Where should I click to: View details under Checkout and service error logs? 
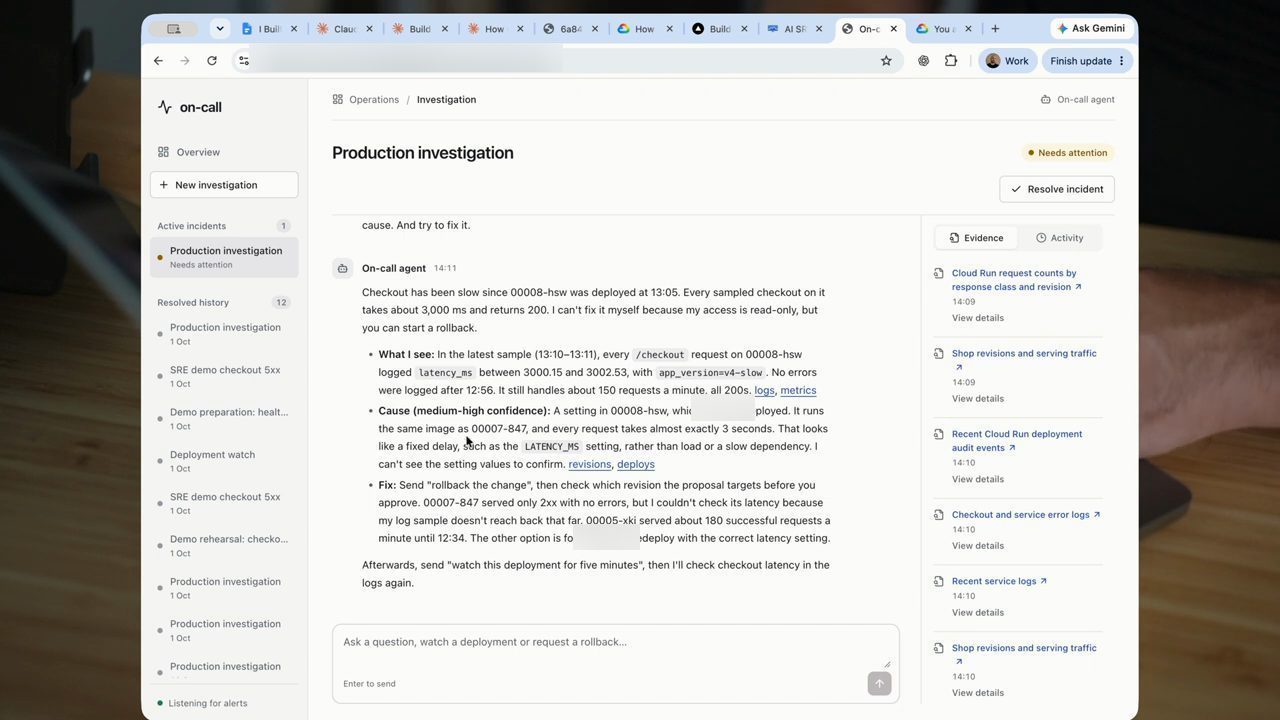[978, 546]
